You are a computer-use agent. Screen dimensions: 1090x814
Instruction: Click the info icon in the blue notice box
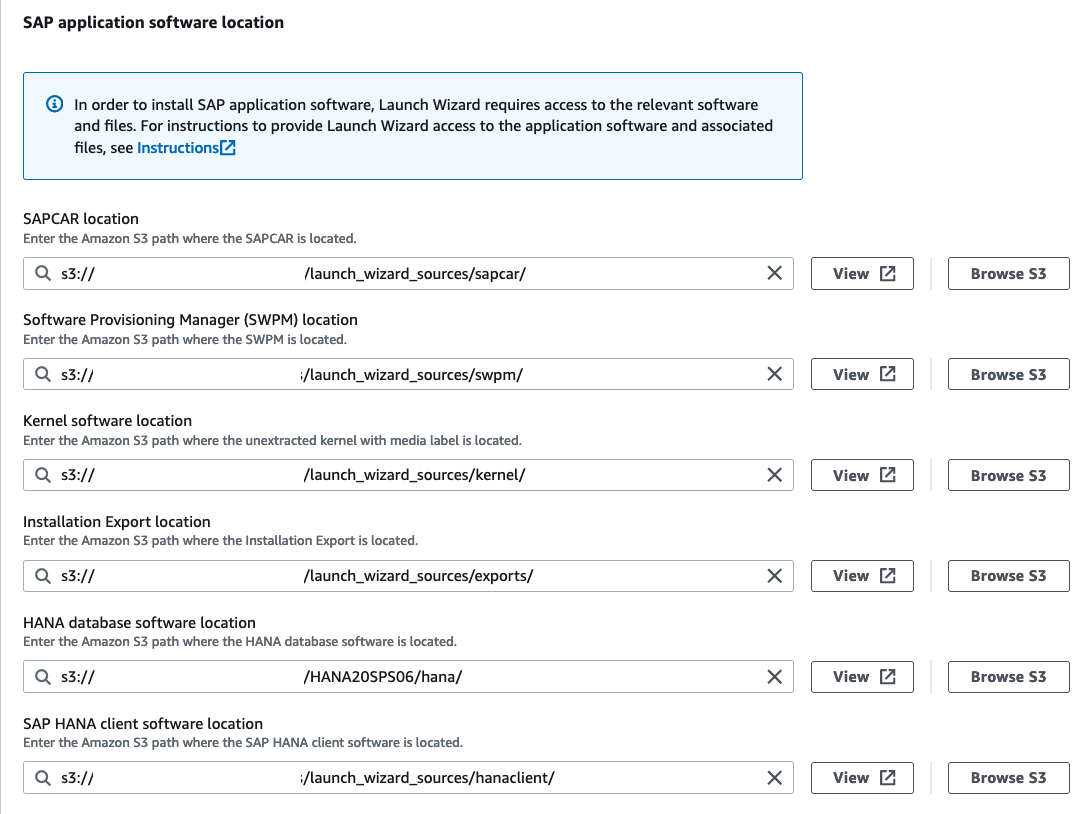[54, 104]
